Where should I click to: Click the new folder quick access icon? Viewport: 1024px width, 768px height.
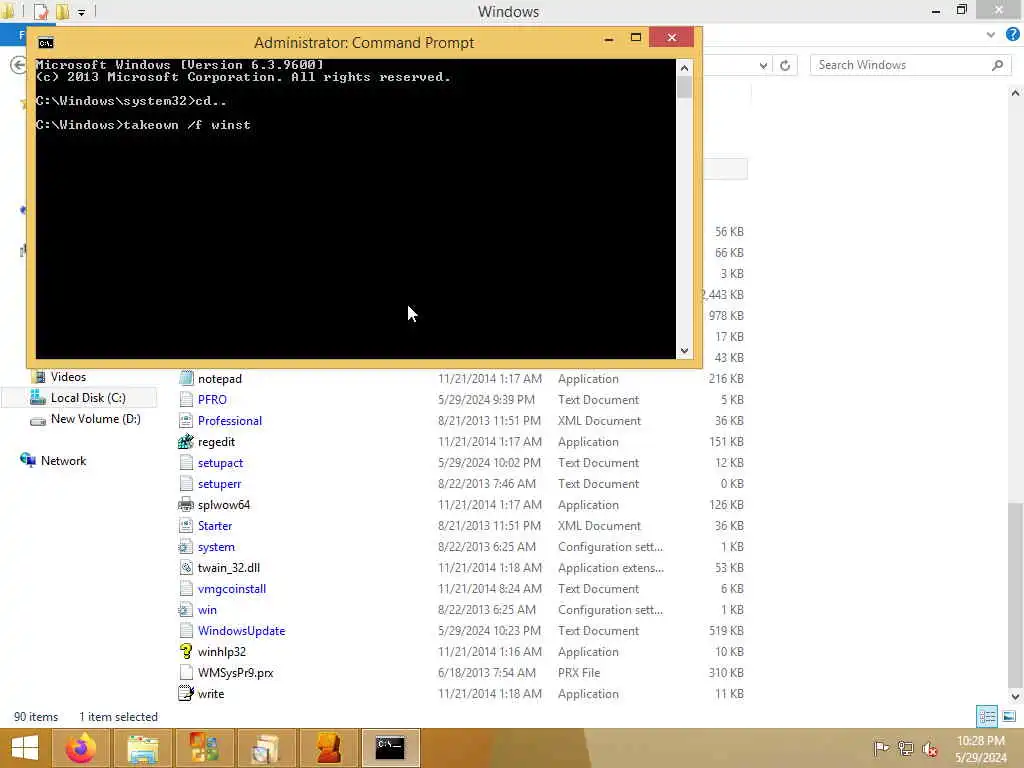(63, 12)
